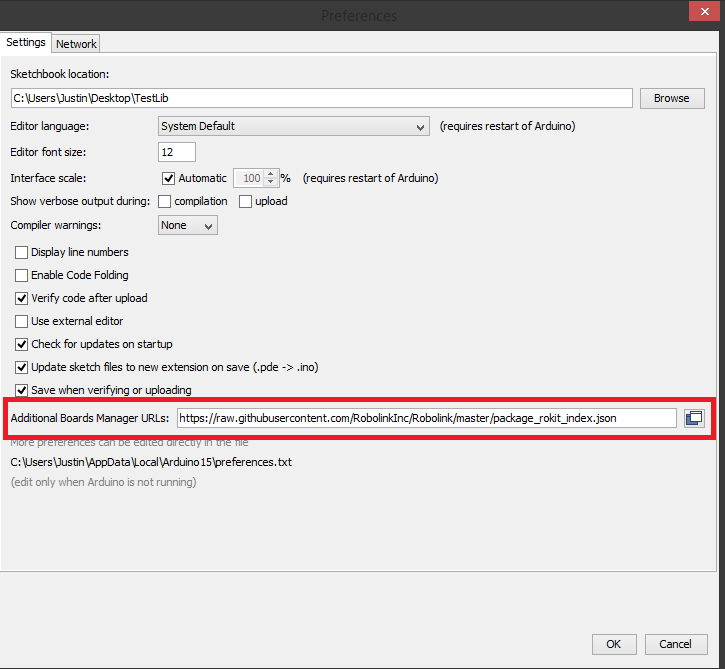725x669 pixels.
Task: Toggle the Automatic interface scale checkbox
Action: [x=168, y=178]
